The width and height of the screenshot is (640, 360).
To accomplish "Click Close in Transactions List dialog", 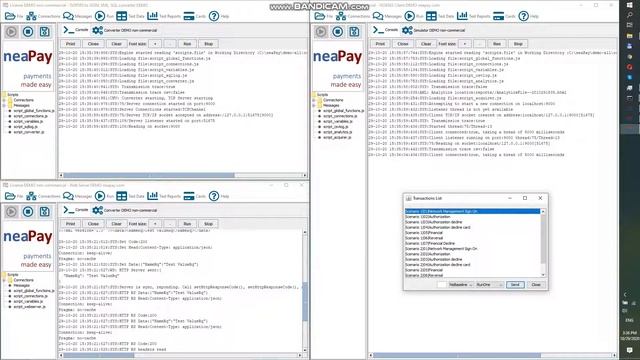I will pos(536,284).
